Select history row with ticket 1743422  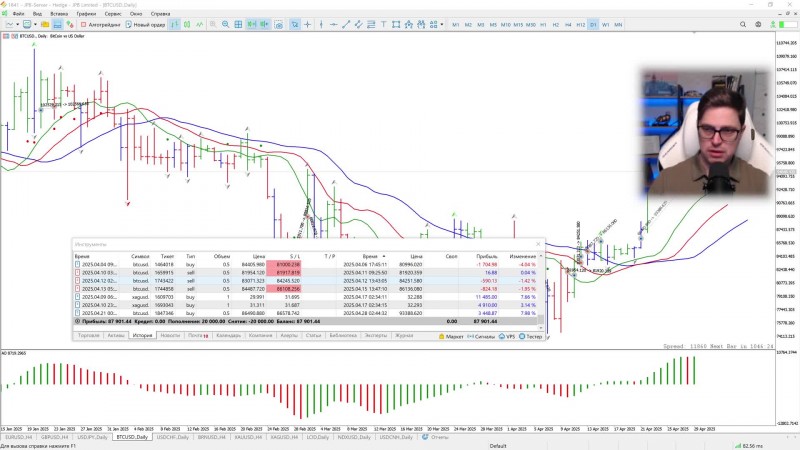coord(306,281)
